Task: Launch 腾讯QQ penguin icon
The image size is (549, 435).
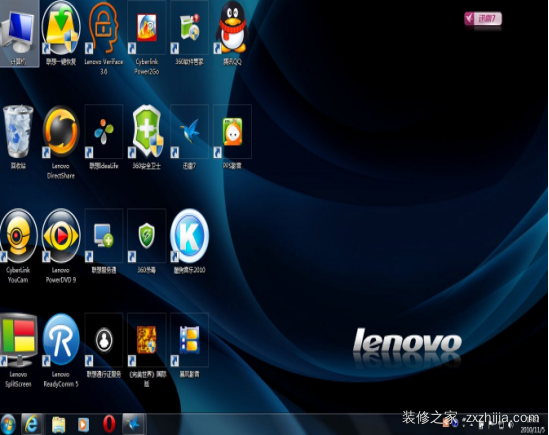Action: [232, 34]
